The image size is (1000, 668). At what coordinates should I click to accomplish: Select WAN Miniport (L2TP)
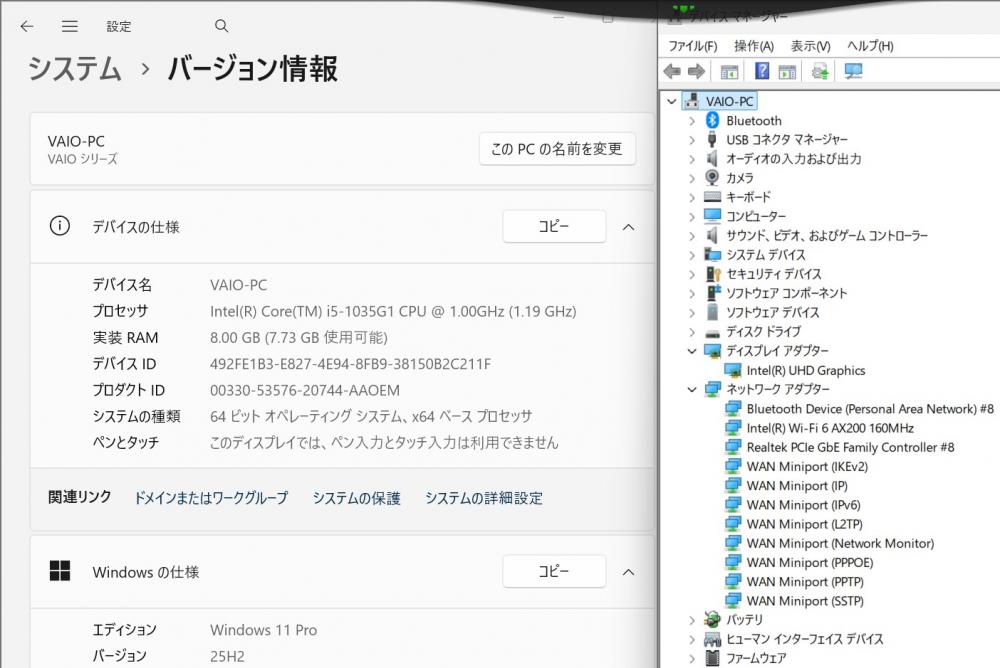point(804,524)
